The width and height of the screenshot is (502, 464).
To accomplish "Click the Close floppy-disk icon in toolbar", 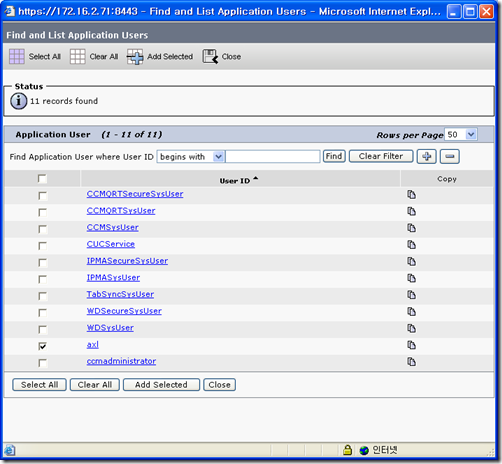I will tap(210, 56).
